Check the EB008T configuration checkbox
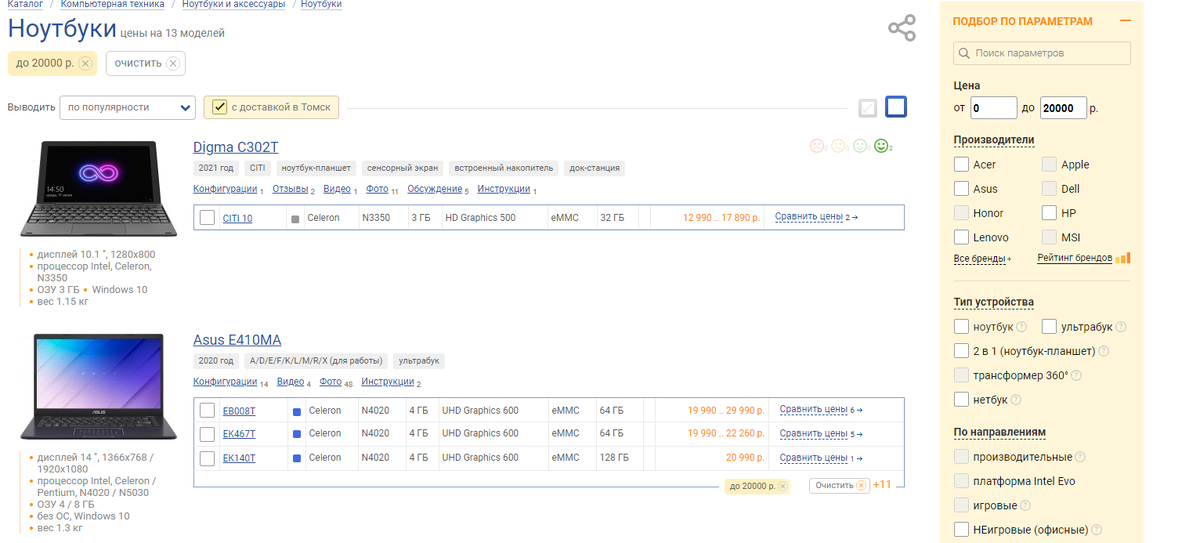The height and width of the screenshot is (543, 1200). 207,411
